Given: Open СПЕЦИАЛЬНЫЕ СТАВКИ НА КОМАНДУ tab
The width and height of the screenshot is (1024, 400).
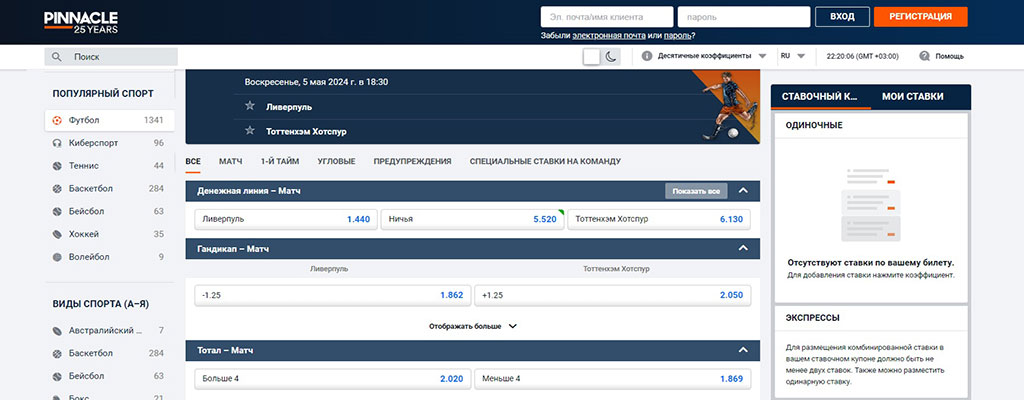Looking at the screenshot, I should [545, 161].
